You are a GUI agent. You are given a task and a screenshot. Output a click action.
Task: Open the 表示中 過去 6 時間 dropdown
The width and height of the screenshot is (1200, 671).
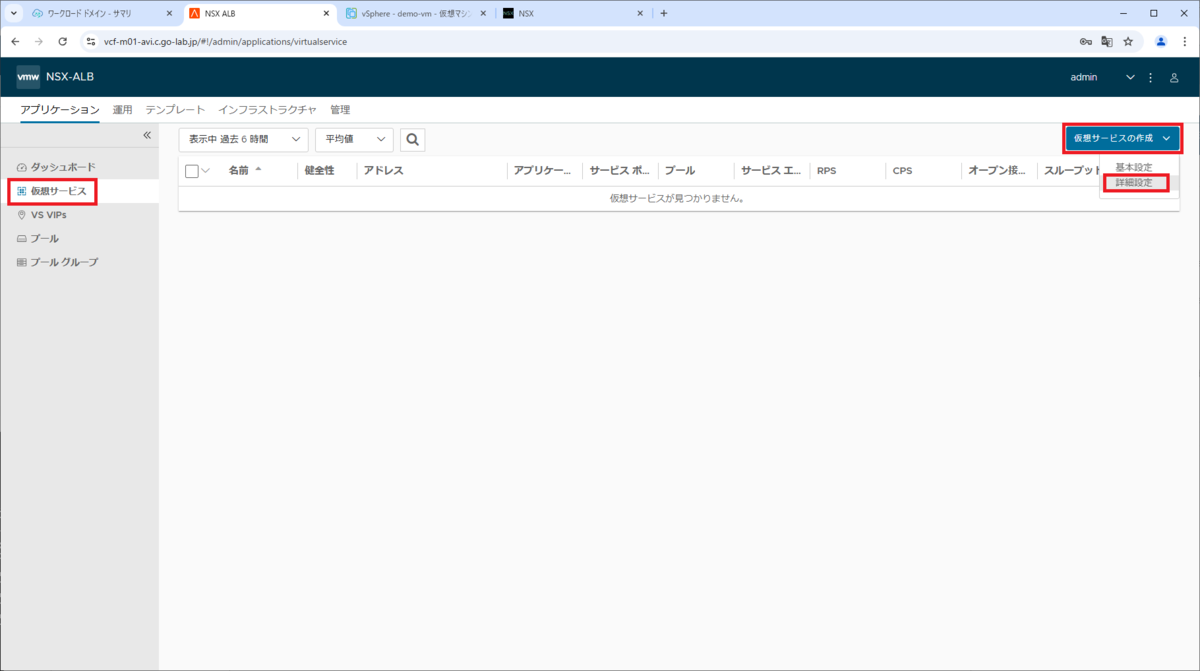point(244,140)
